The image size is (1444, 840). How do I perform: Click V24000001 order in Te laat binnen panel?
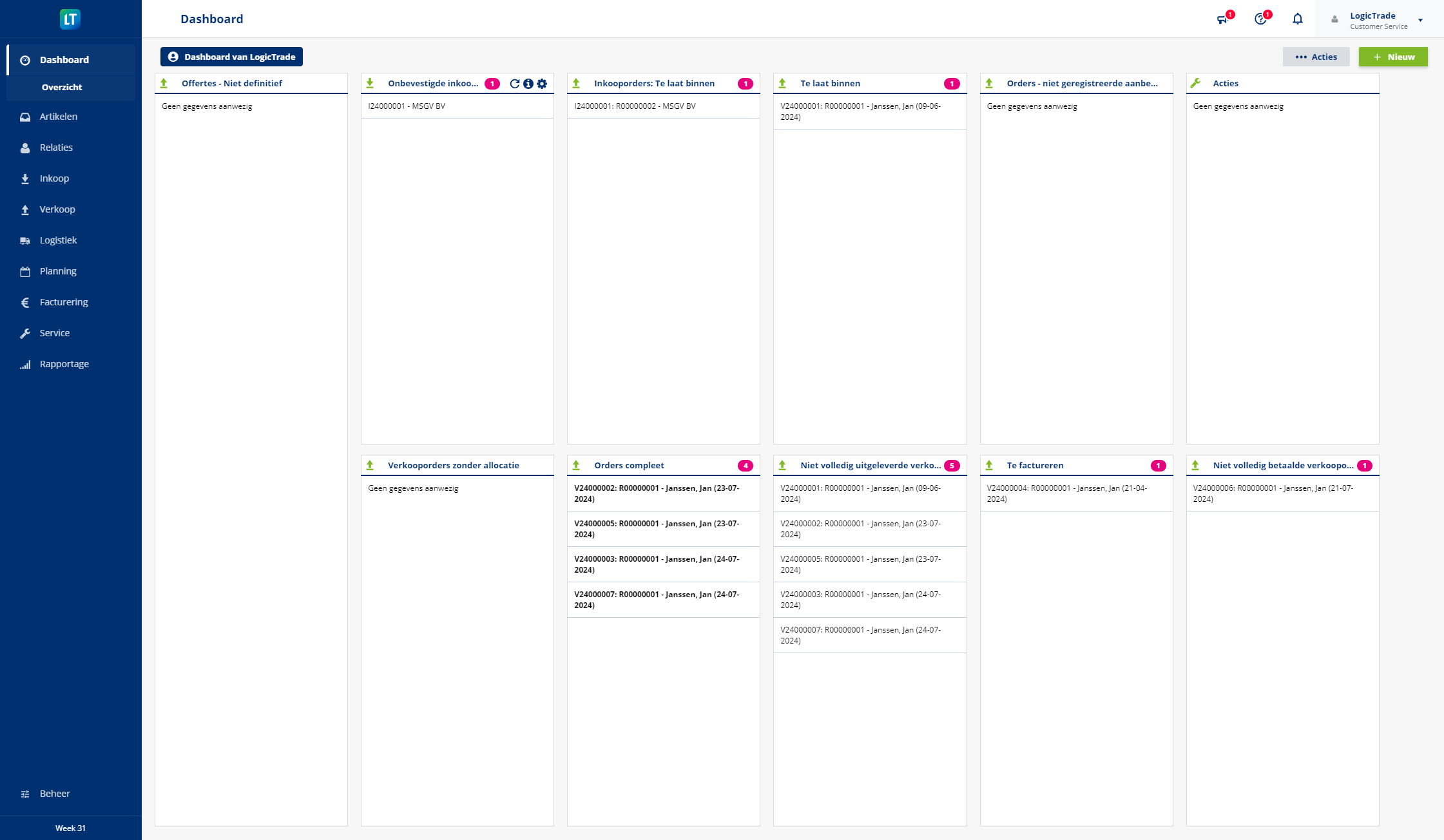click(x=861, y=111)
